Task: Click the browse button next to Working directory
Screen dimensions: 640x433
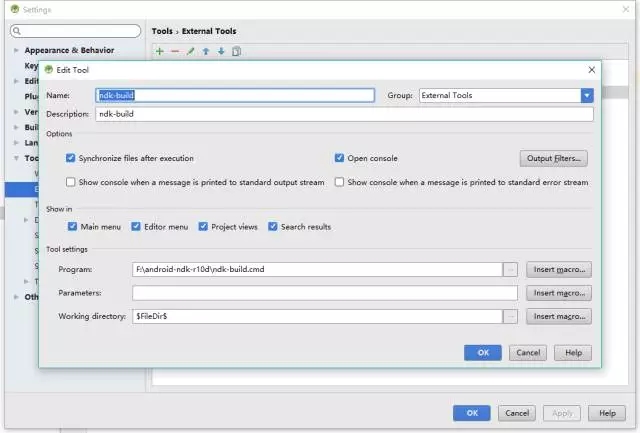Action: 510,316
